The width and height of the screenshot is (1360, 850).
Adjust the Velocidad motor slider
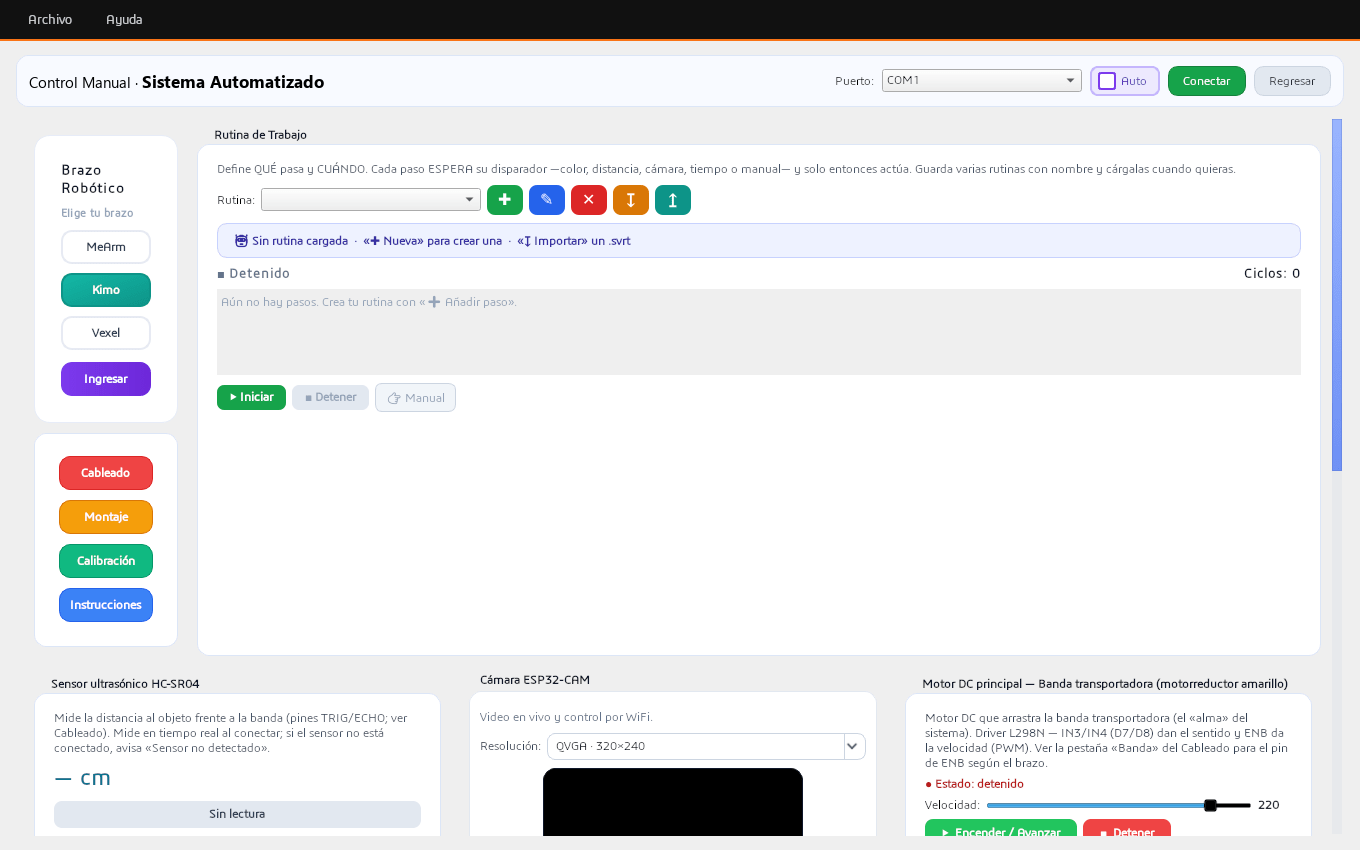1118,805
